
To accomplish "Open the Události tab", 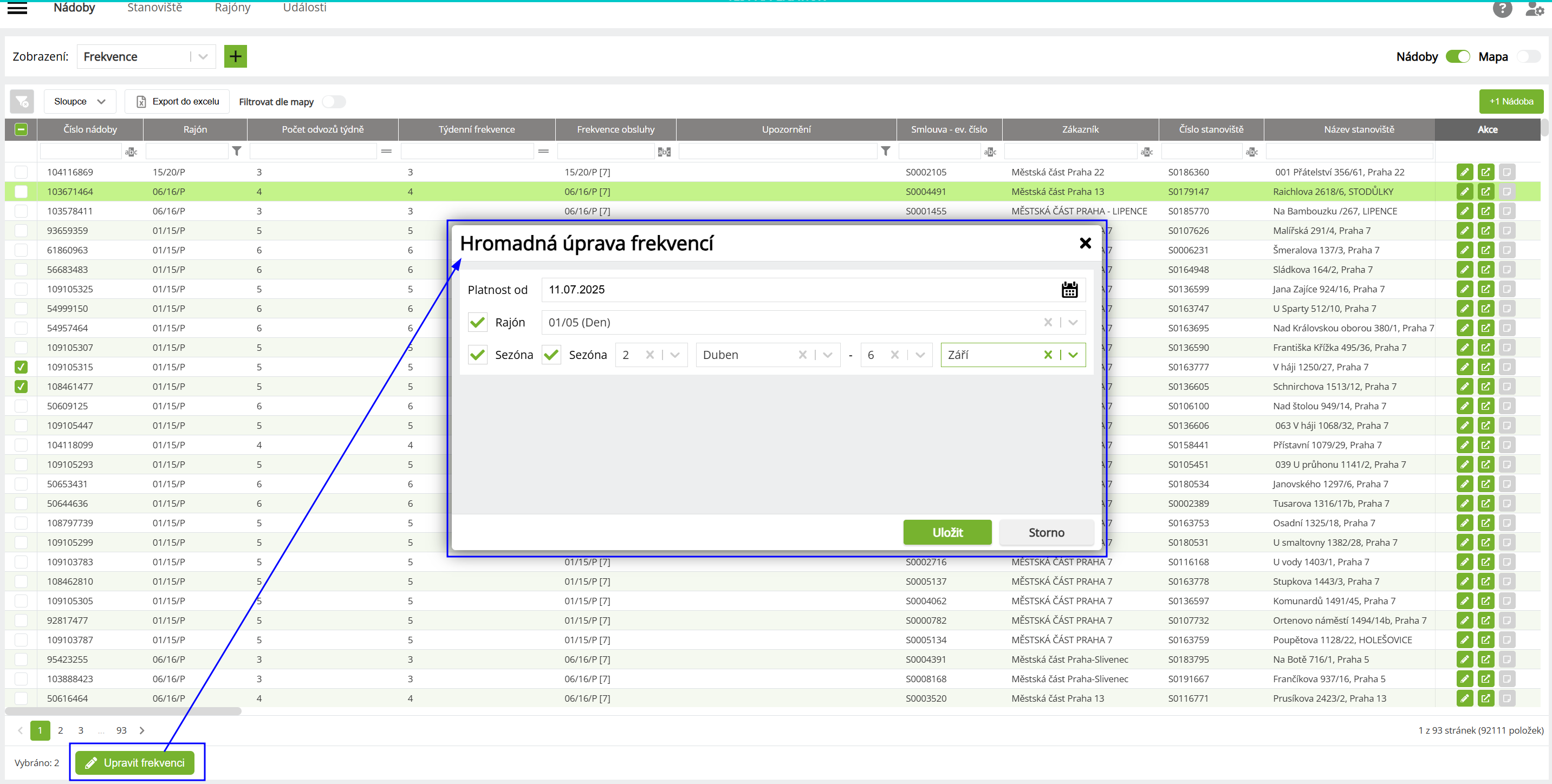I will [x=304, y=8].
